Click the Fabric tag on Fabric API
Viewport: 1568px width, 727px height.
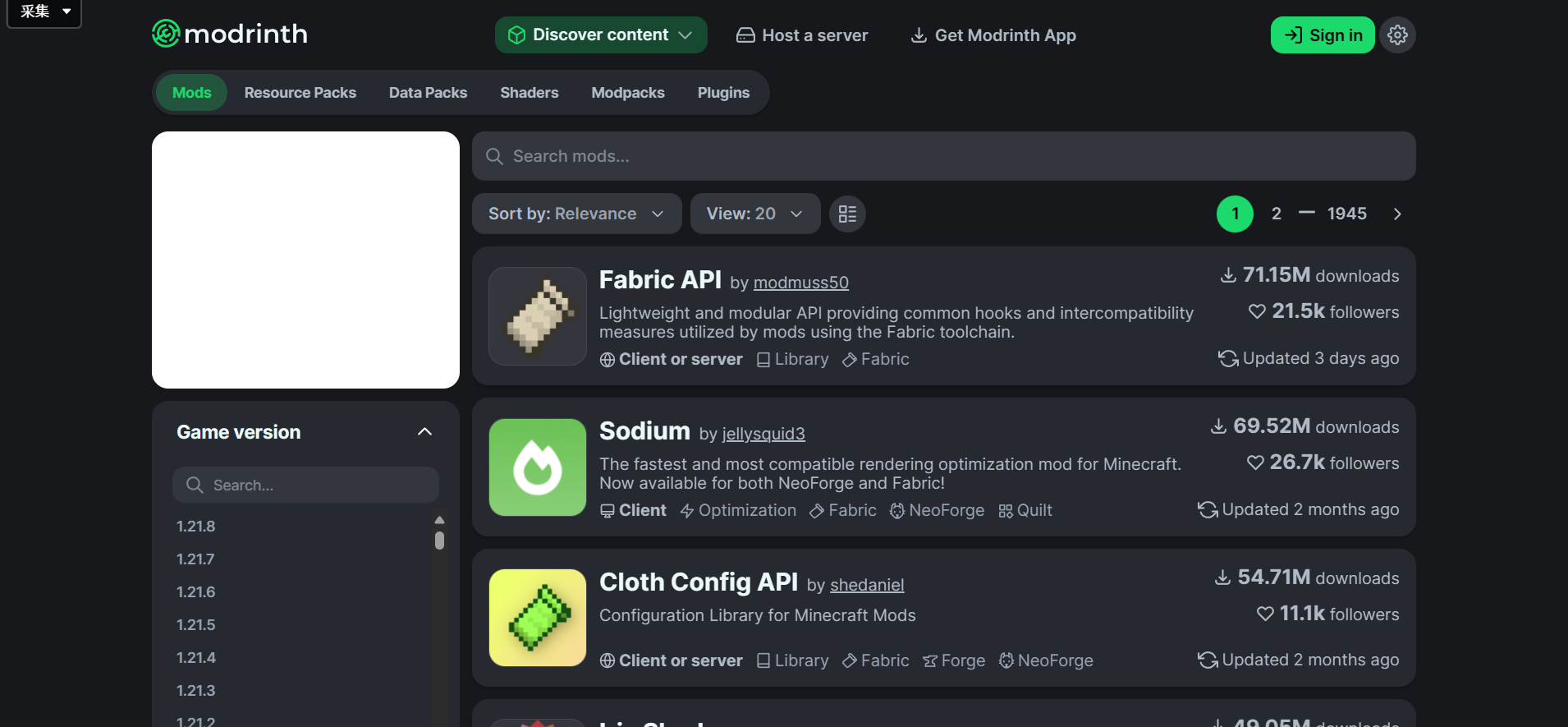point(876,359)
